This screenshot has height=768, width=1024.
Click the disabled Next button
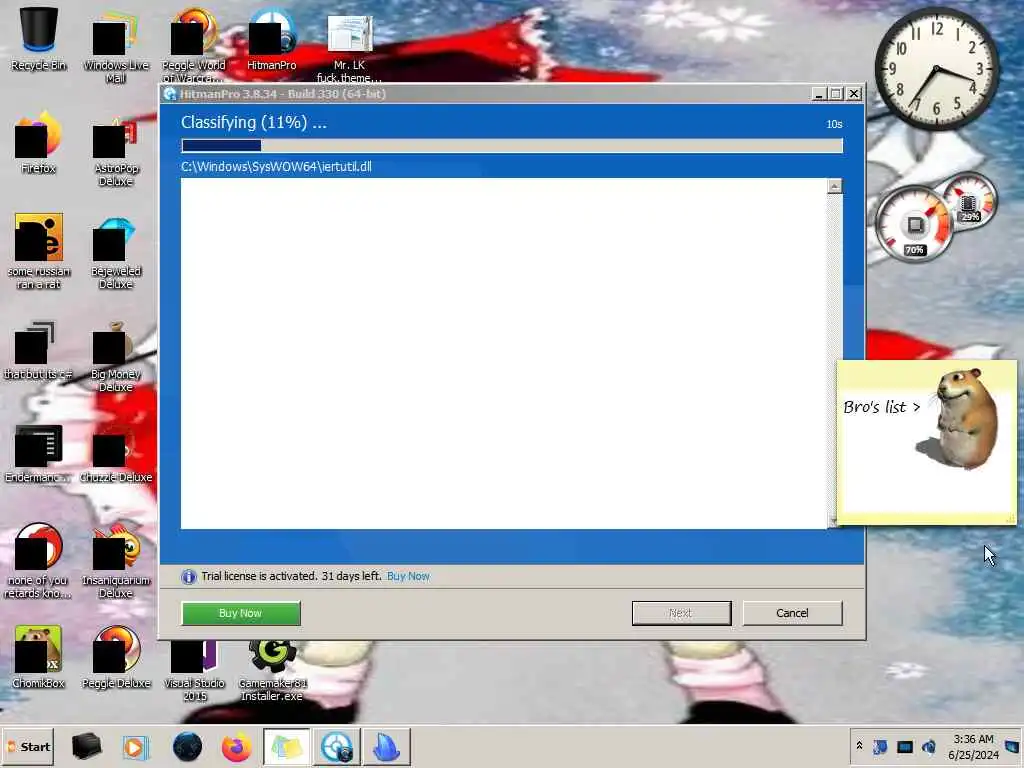point(681,613)
